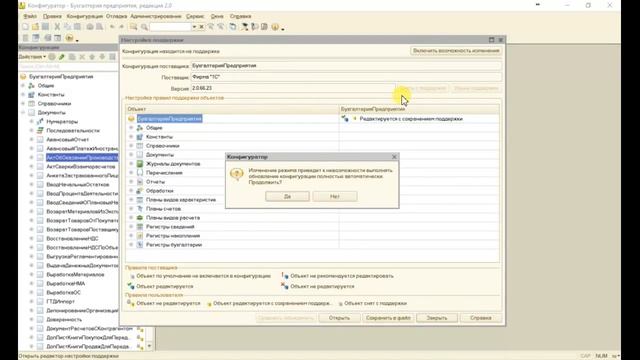Select Доверенность in the configuration tree
This screenshot has height=360, width=640.
click(x=64, y=320)
